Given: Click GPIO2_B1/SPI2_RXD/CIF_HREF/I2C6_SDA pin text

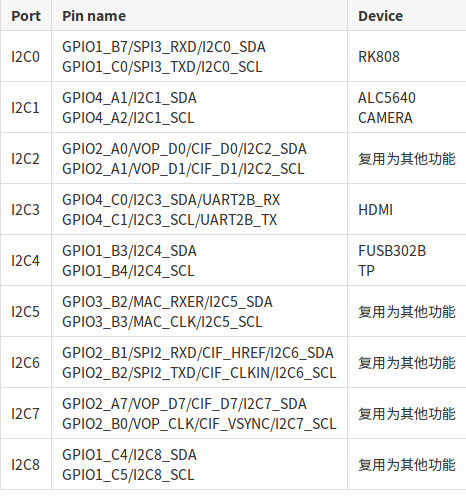Looking at the screenshot, I should [x=198, y=353].
